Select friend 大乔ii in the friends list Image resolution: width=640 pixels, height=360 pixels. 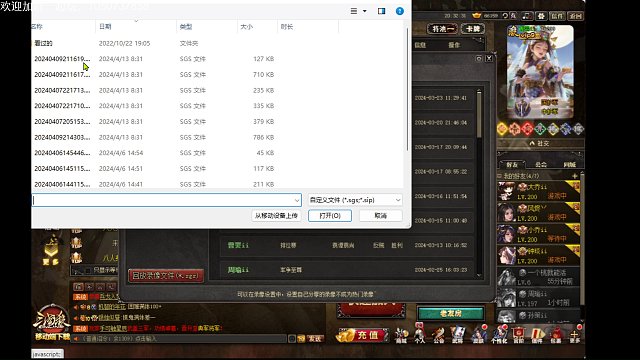538,192
